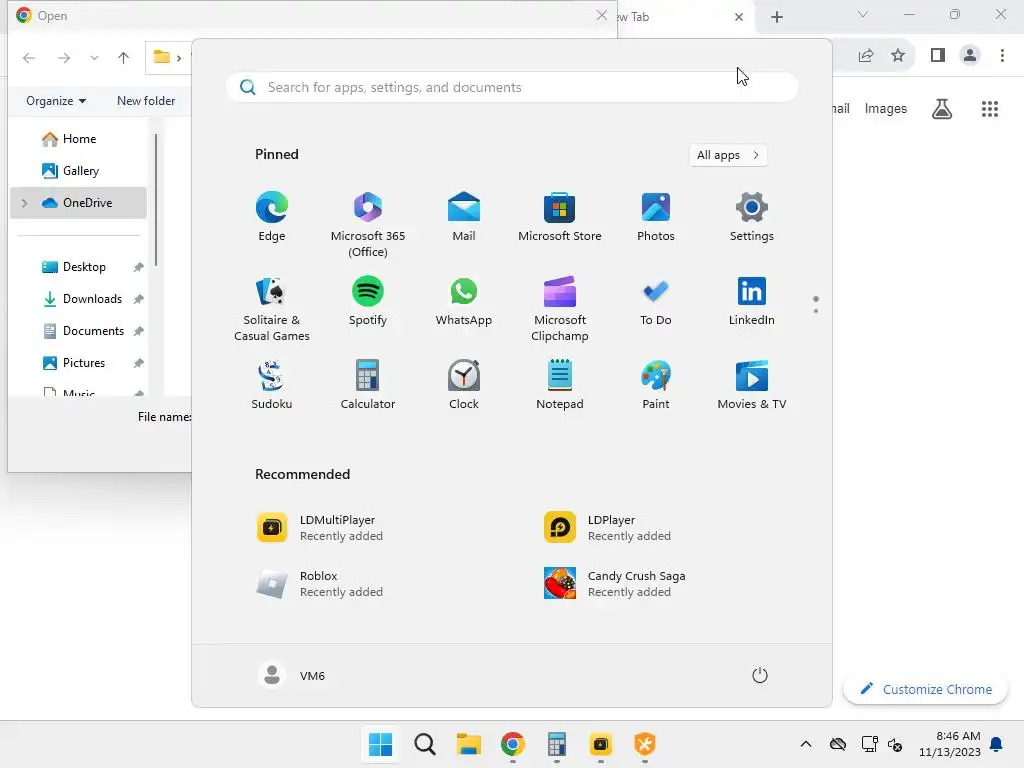Open Chrome three-dot menu
The width and height of the screenshot is (1024, 768).
(x=1002, y=56)
